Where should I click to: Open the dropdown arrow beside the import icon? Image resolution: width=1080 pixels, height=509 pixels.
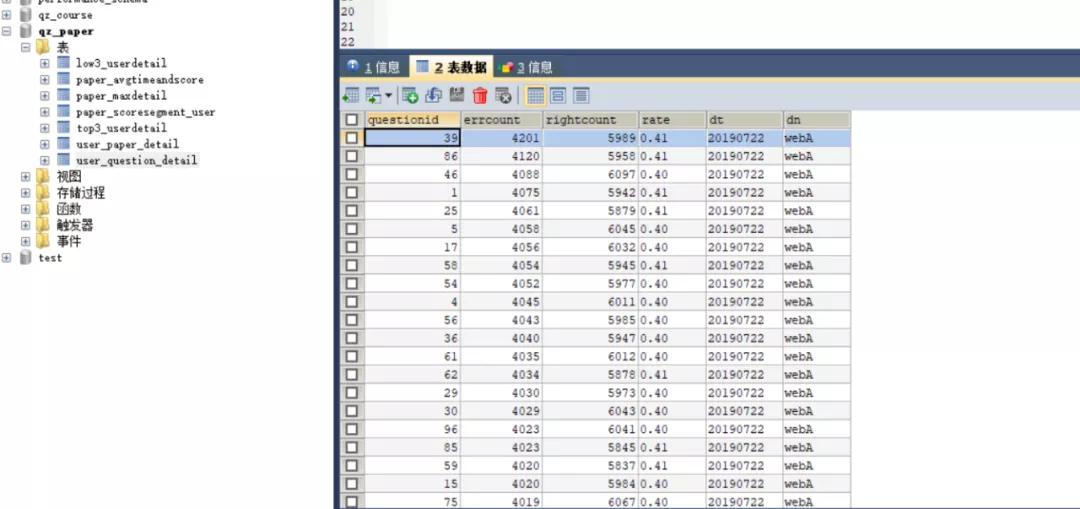pos(388,96)
